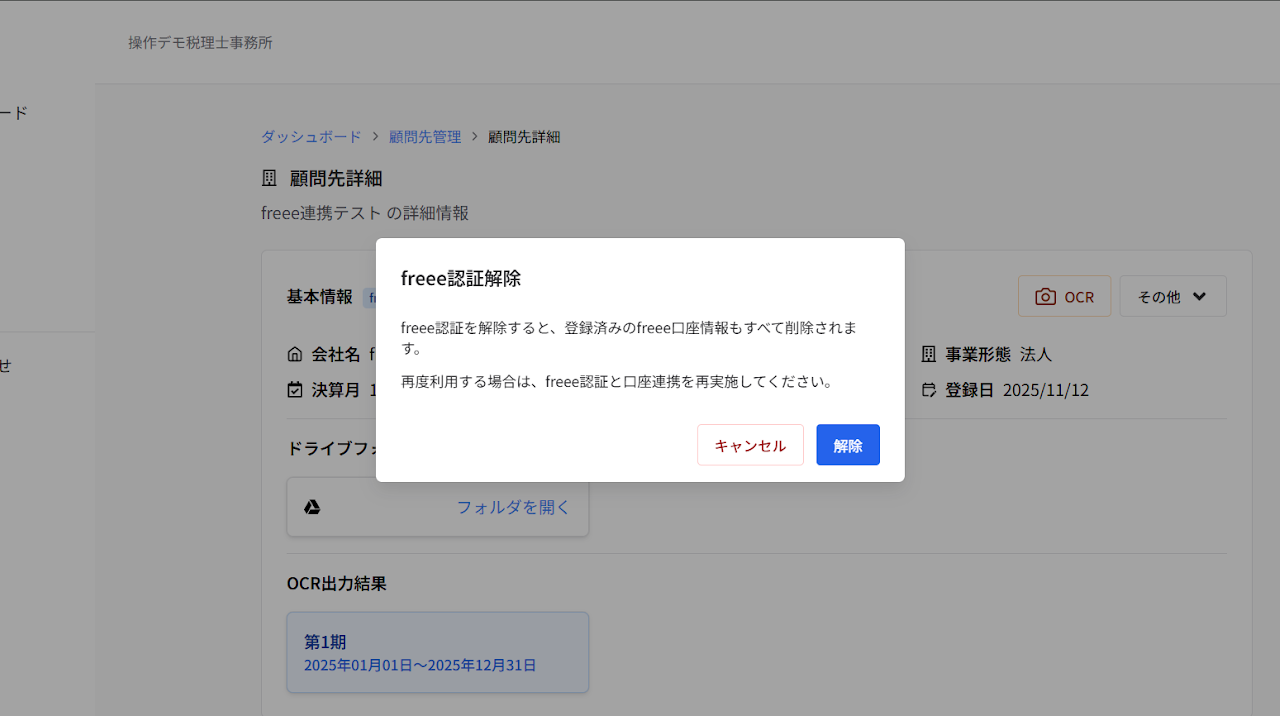1280x716 pixels.
Task: Click the home icon next to 会社名
Action: (x=295, y=354)
